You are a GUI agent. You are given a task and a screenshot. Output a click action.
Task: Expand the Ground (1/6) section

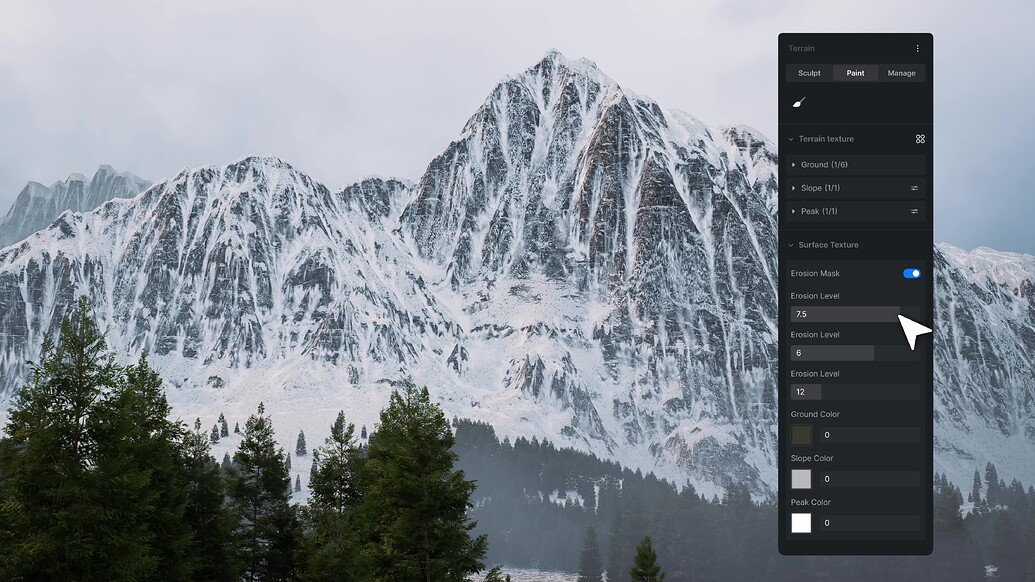tap(824, 164)
